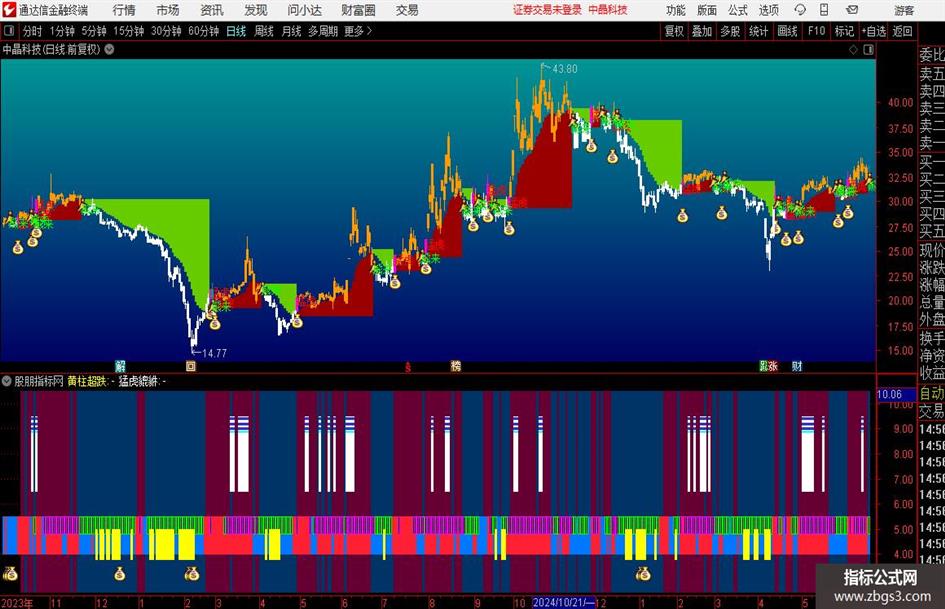945x609 pixels.
Task: Click the red § marker below the chart
Action: click(408, 367)
